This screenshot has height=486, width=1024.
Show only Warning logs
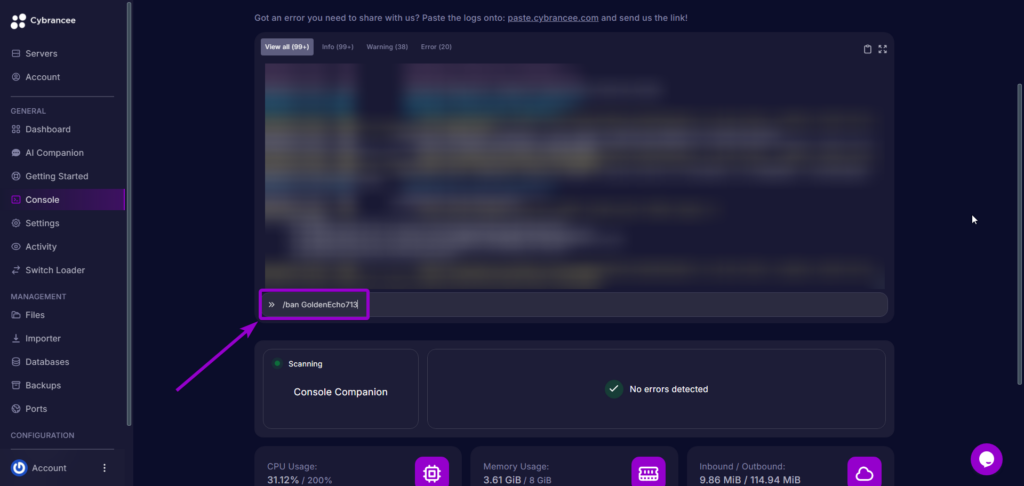tap(387, 47)
